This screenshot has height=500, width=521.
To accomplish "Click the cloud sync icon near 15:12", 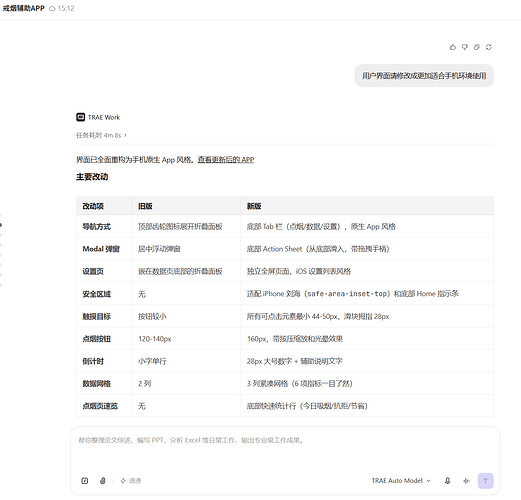I will click(52, 8).
